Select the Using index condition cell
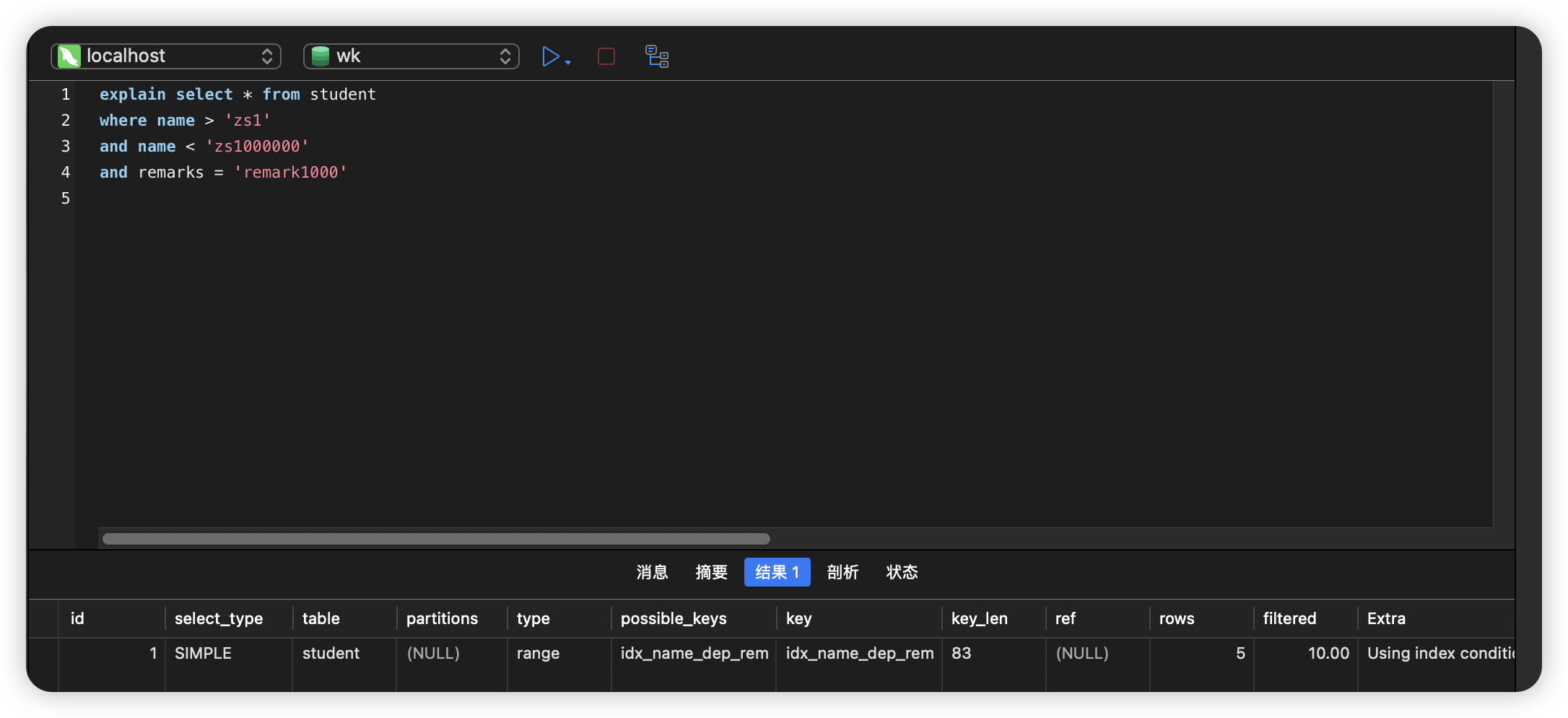 point(1437,653)
